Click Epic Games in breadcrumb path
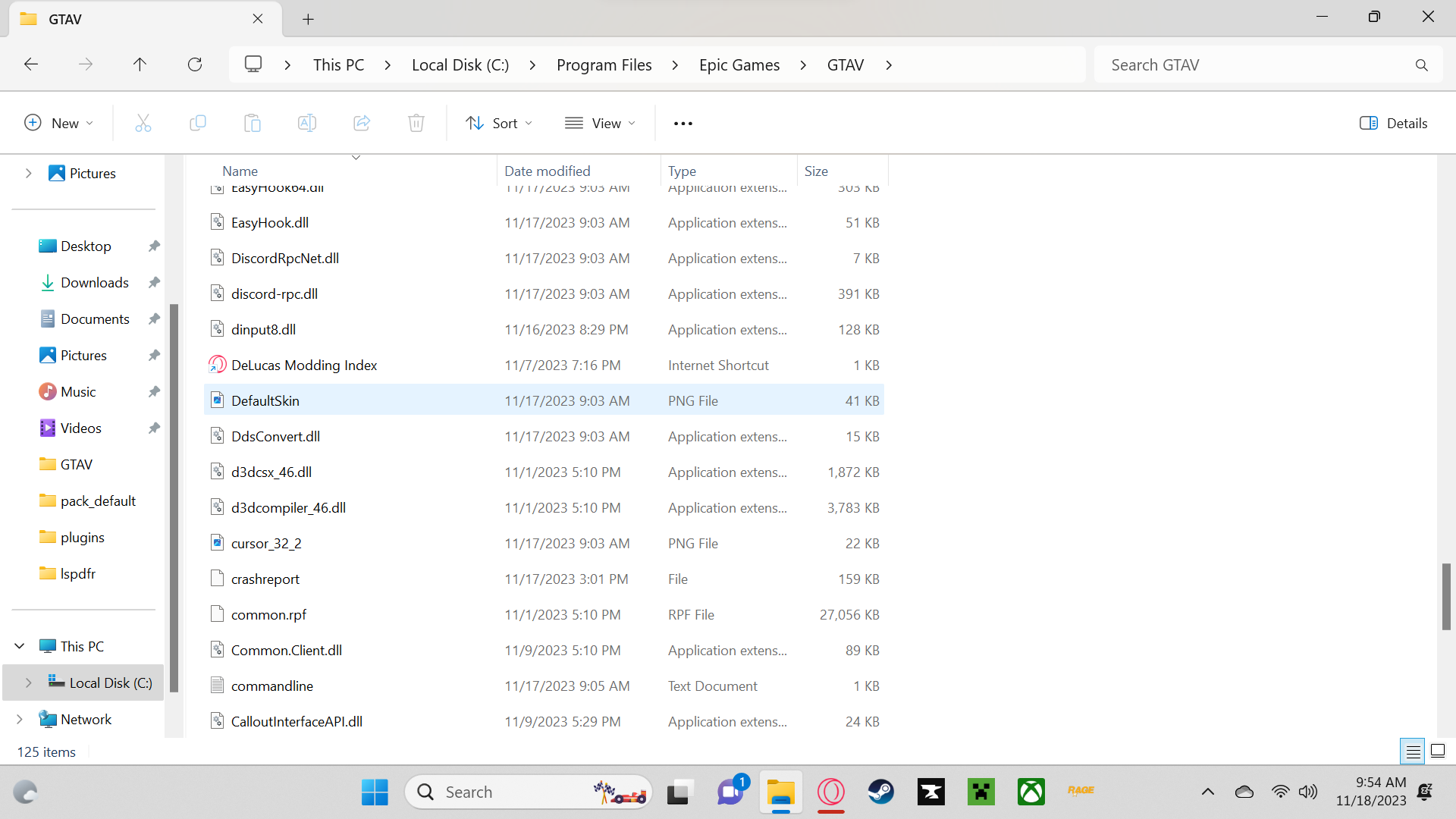The height and width of the screenshot is (819, 1456). click(739, 65)
